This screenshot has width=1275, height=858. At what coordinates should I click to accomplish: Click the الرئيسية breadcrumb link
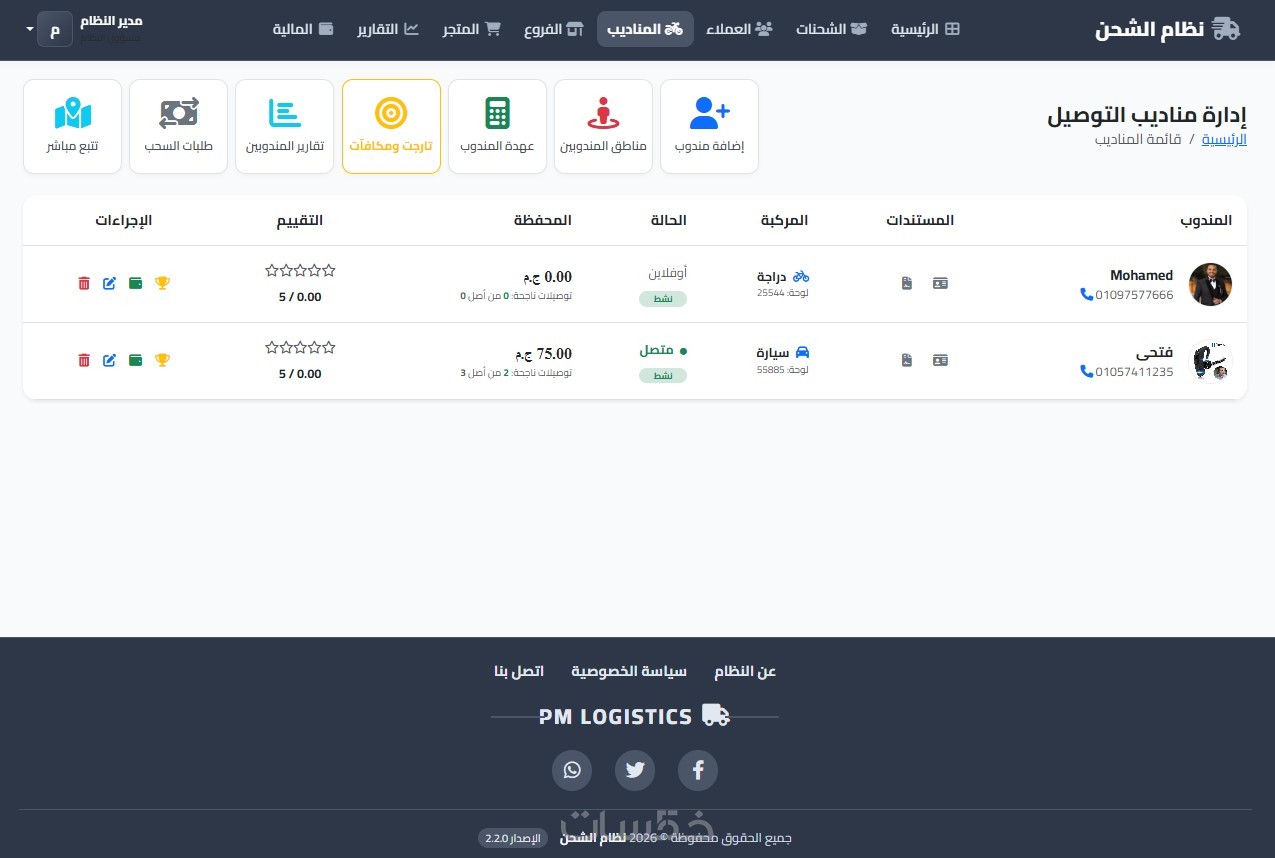(x=1224, y=140)
